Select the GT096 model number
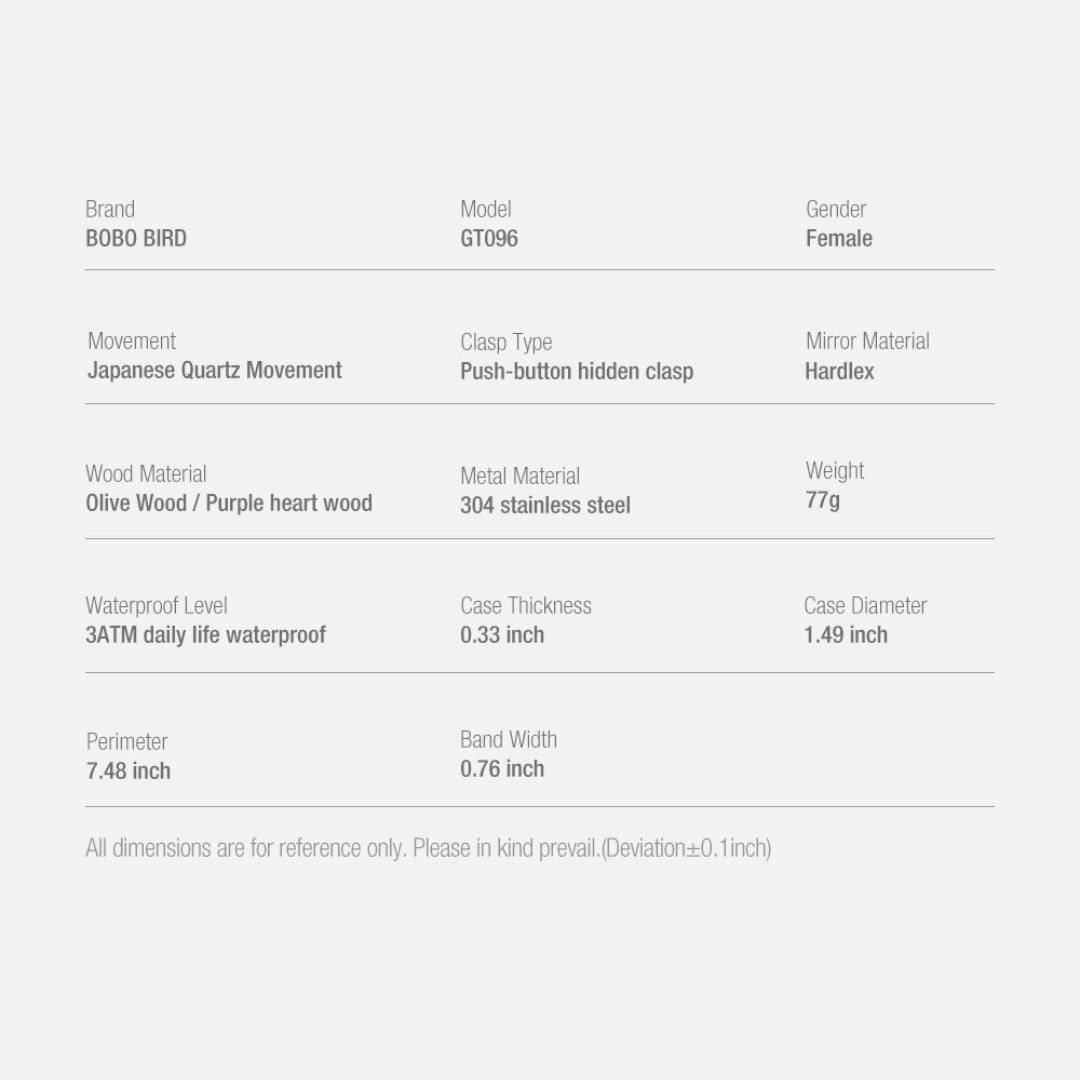The width and height of the screenshot is (1080, 1080). click(489, 239)
